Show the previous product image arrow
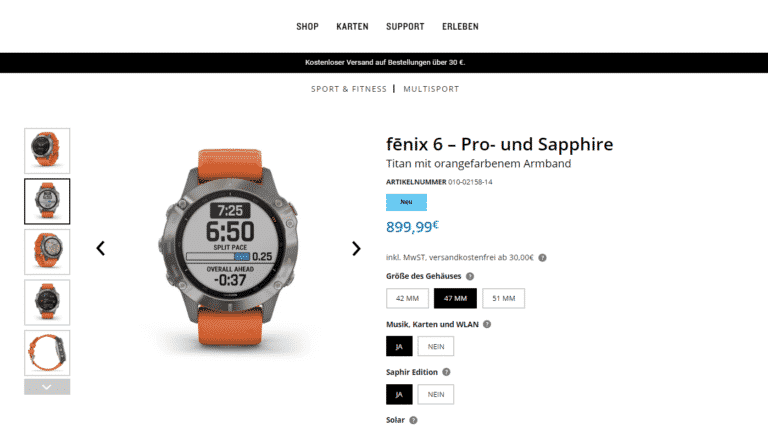The height and width of the screenshot is (432, 768). (100, 248)
